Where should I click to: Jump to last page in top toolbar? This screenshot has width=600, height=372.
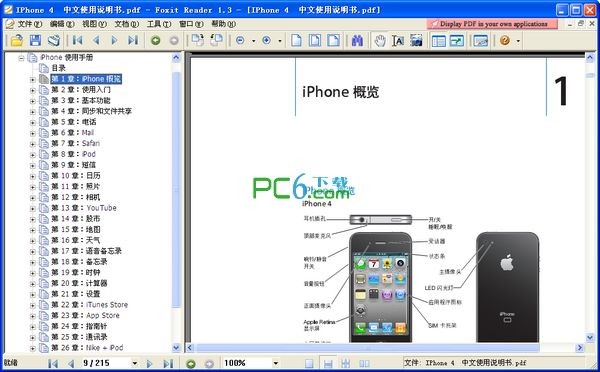133,40
